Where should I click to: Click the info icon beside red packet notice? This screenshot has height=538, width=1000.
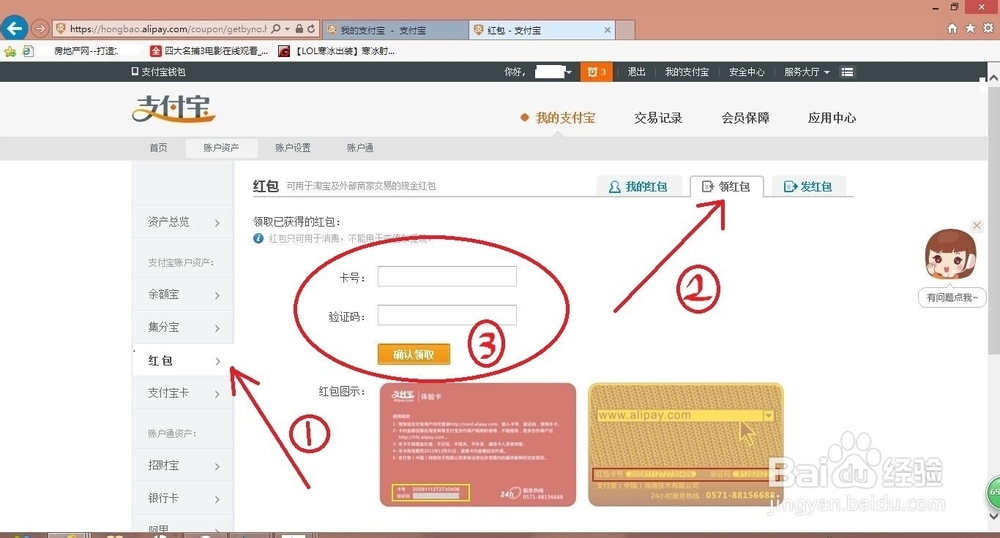click(x=258, y=238)
